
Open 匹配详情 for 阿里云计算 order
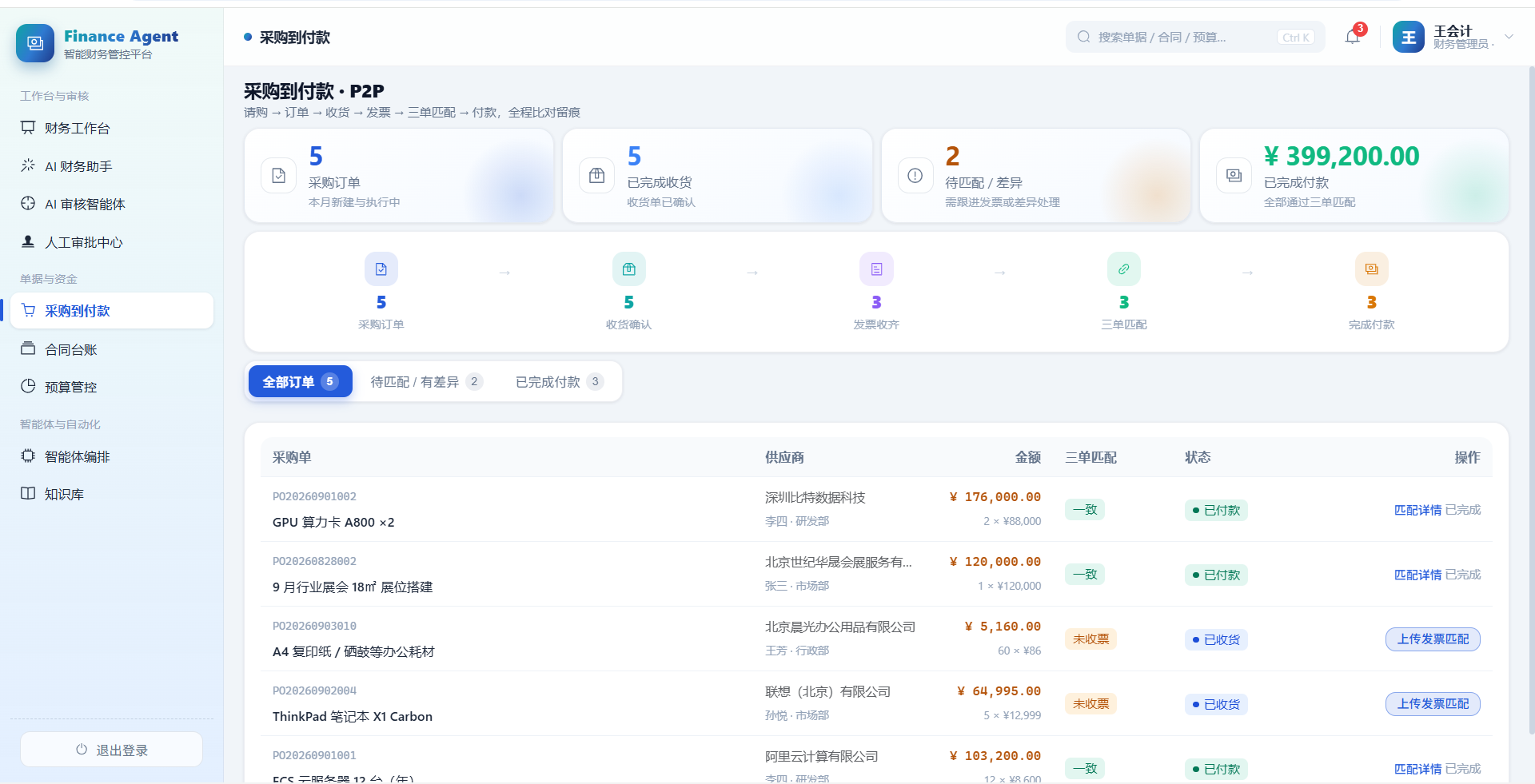(1417, 769)
